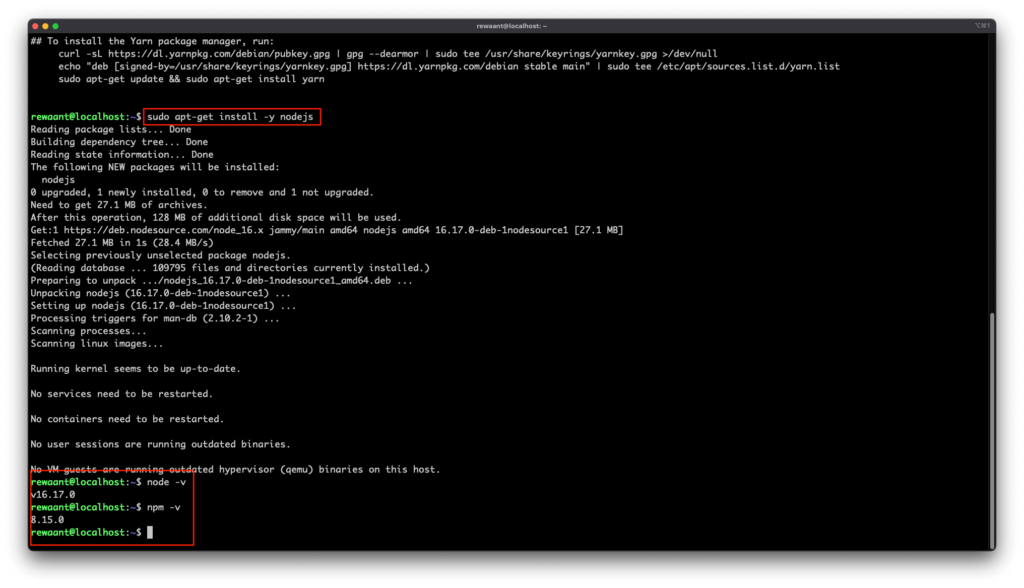1024x588 pixels.
Task: Click 'Setting up nodejs' line
Action: pos(163,306)
